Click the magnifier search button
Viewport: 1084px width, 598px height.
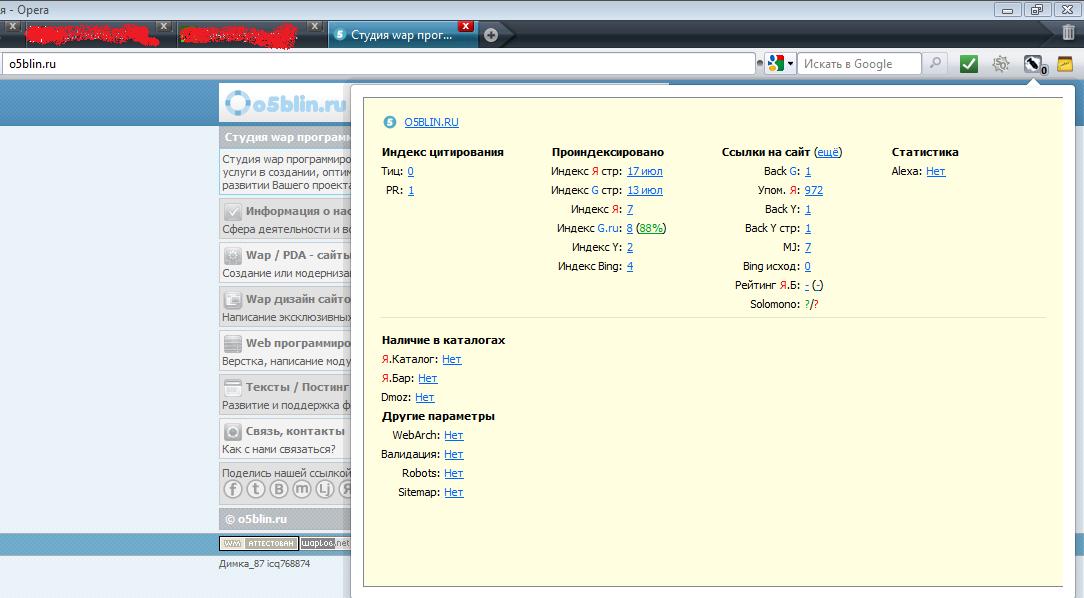point(935,63)
